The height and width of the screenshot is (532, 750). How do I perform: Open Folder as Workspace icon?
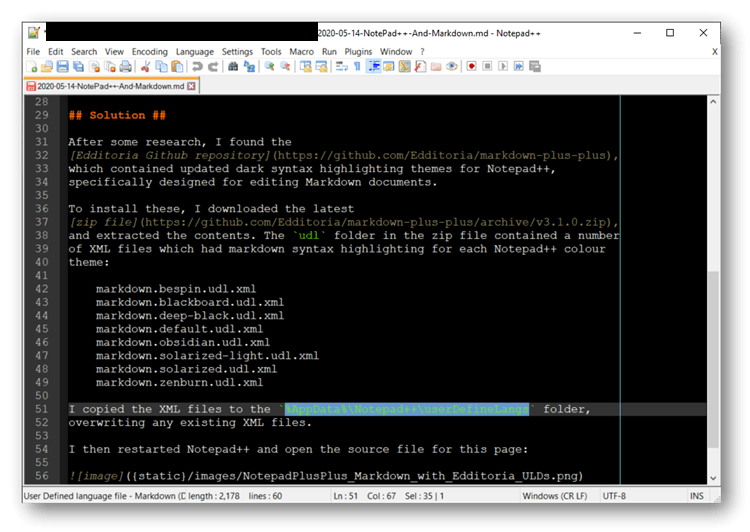(x=436, y=66)
